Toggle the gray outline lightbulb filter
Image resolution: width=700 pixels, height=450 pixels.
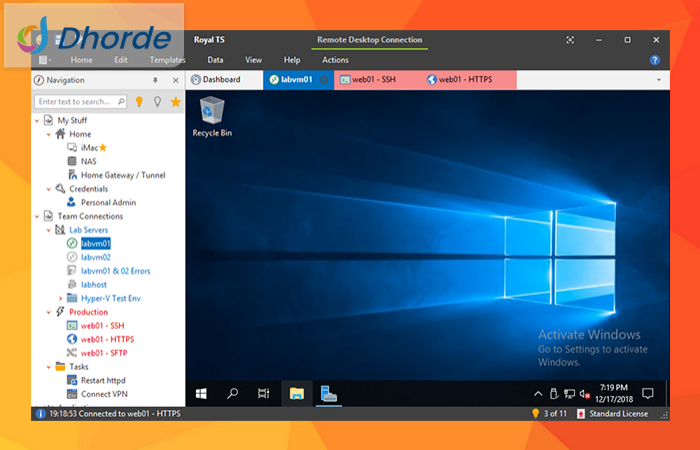tap(157, 102)
